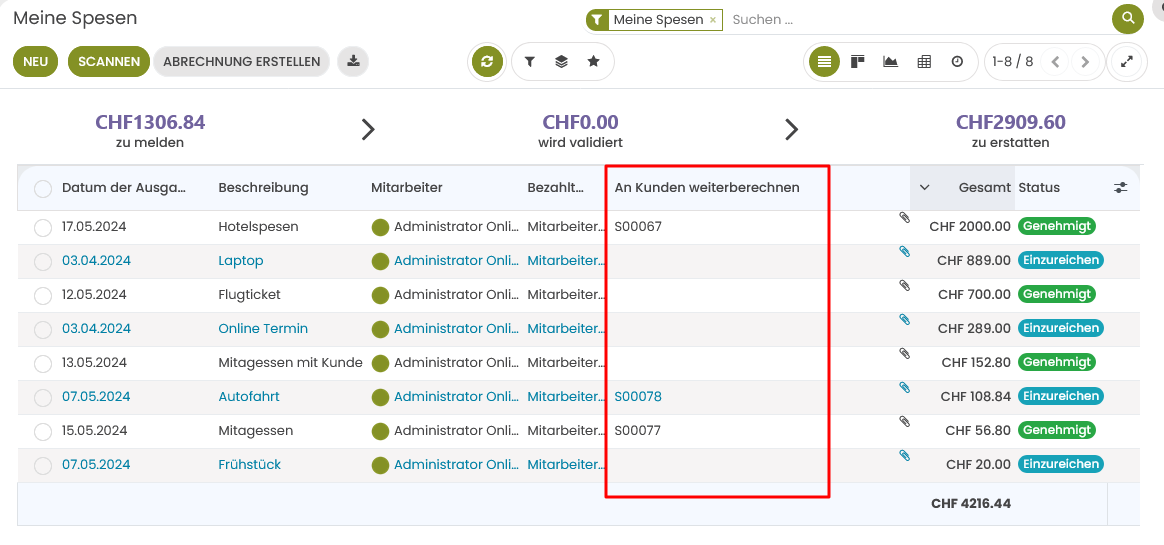Open the group by layers dropdown
1164x545 pixels.
(561, 62)
